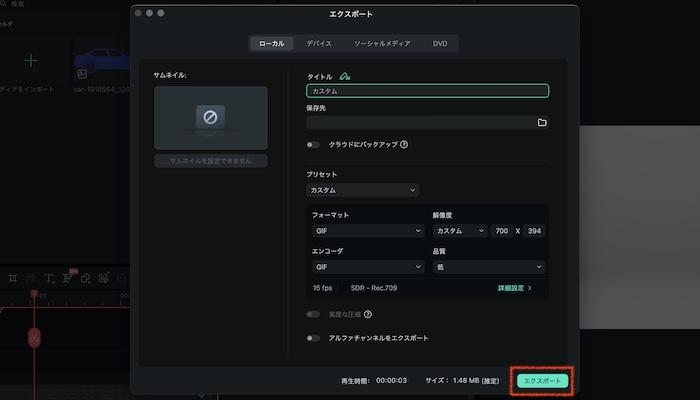Select the text T tool in timeline toolbar
This screenshot has width=700, height=400.
[49, 279]
